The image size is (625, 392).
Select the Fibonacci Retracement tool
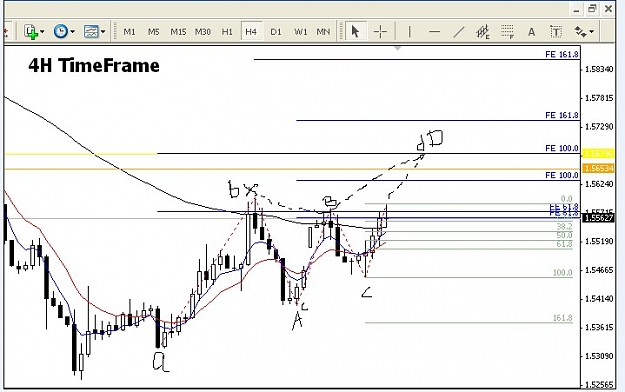coord(507,32)
